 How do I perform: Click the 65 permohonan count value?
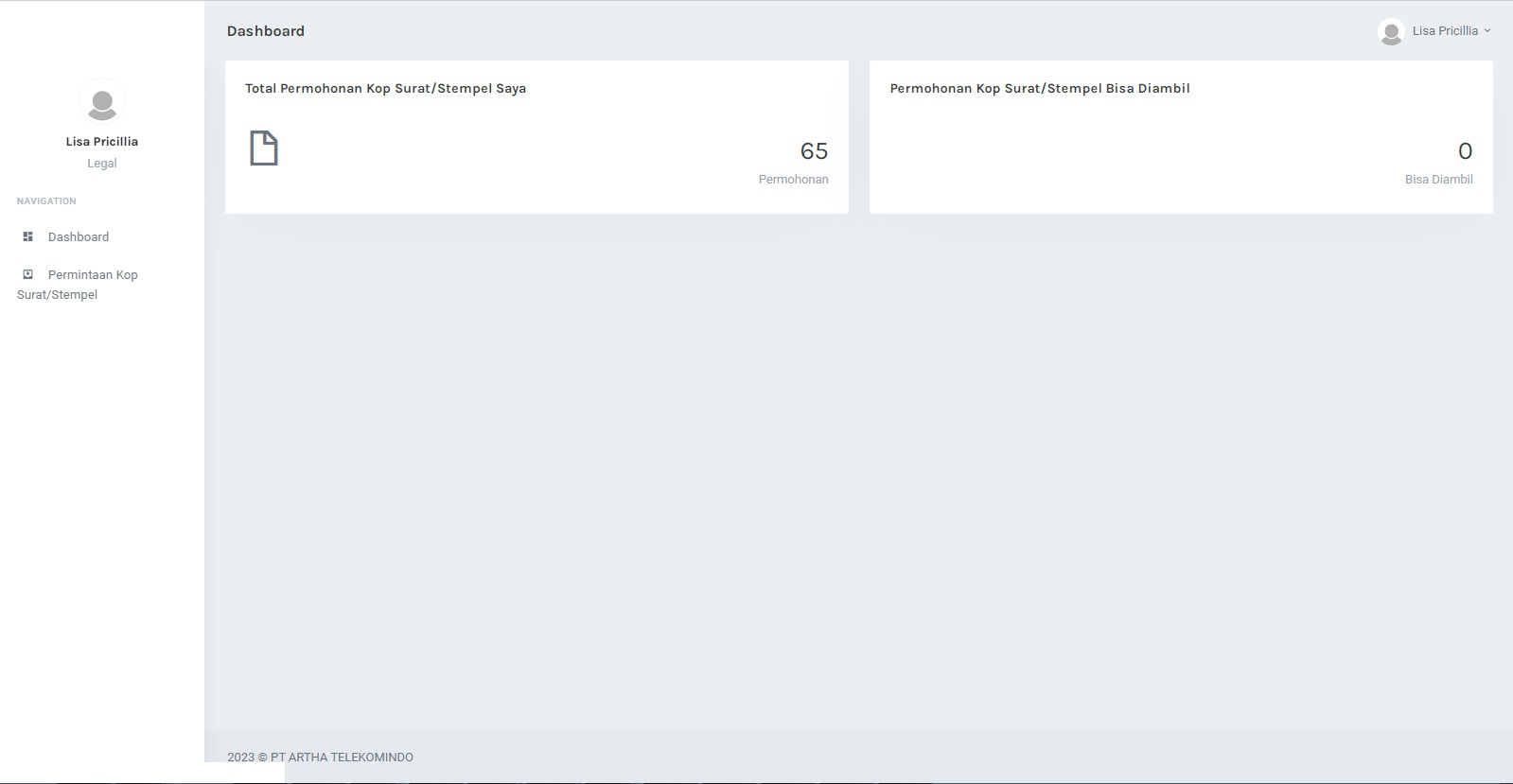coord(814,151)
